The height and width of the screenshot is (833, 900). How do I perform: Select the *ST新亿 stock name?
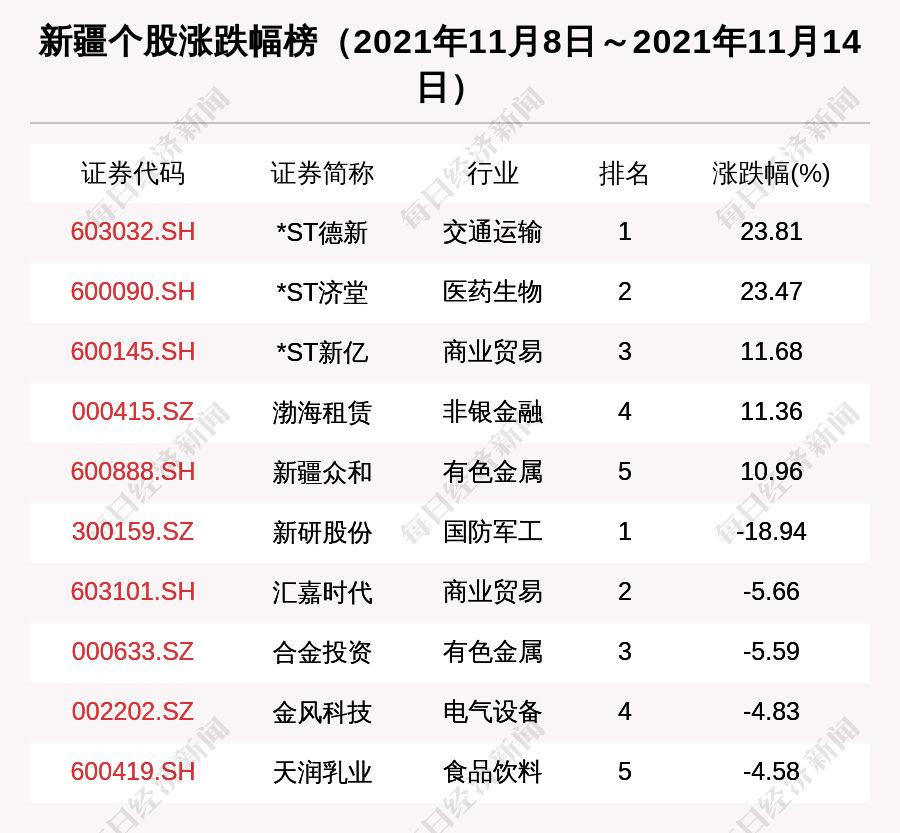point(322,352)
